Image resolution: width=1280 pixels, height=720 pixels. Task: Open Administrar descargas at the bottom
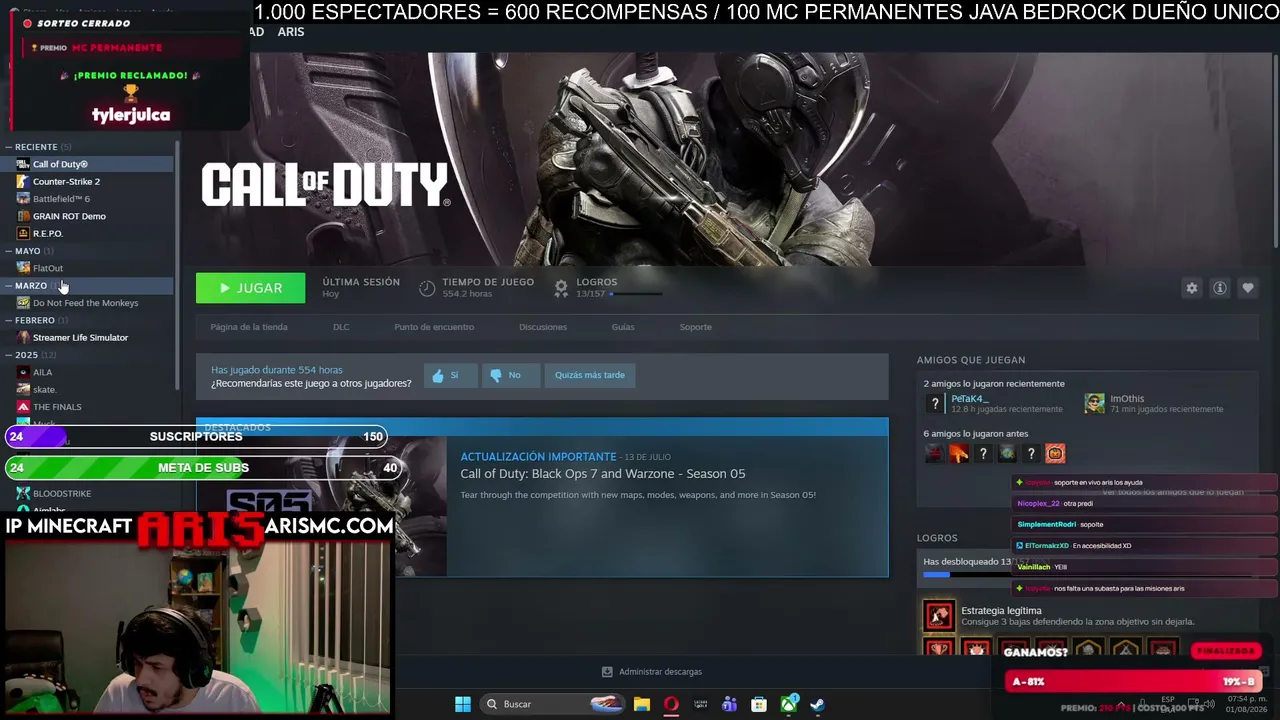[651, 672]
